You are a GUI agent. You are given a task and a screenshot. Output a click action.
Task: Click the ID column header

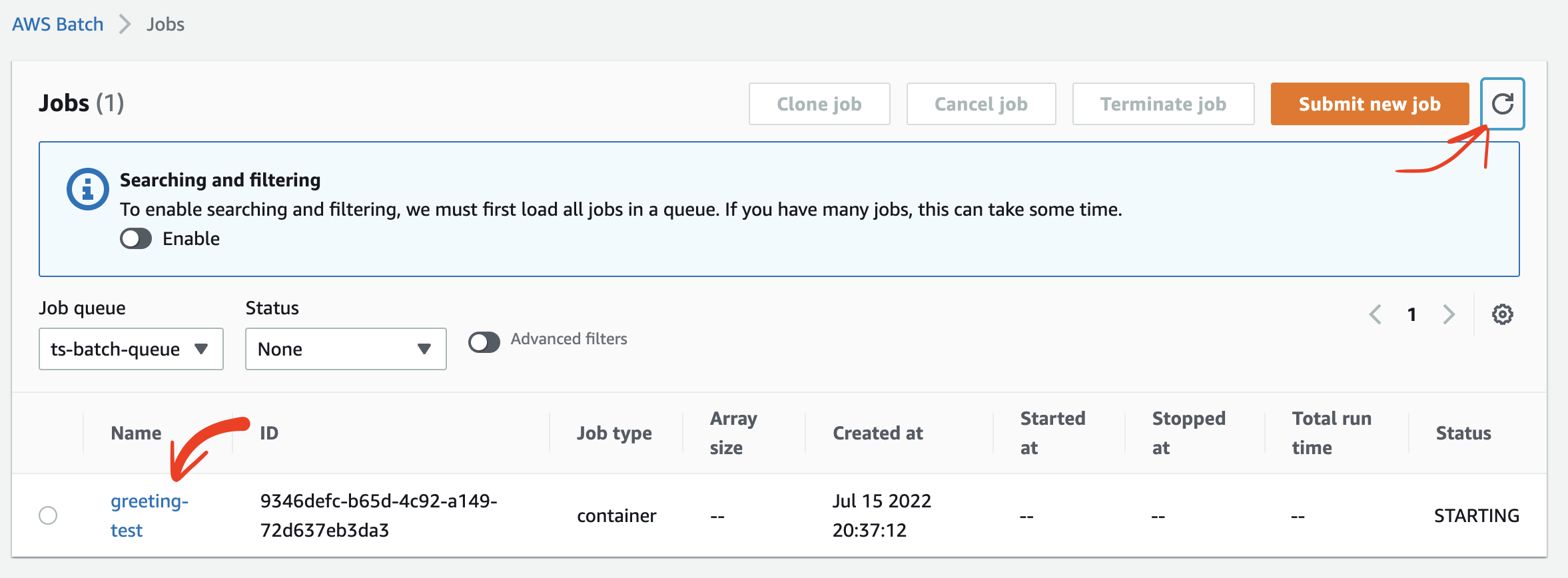pos(269,433)
